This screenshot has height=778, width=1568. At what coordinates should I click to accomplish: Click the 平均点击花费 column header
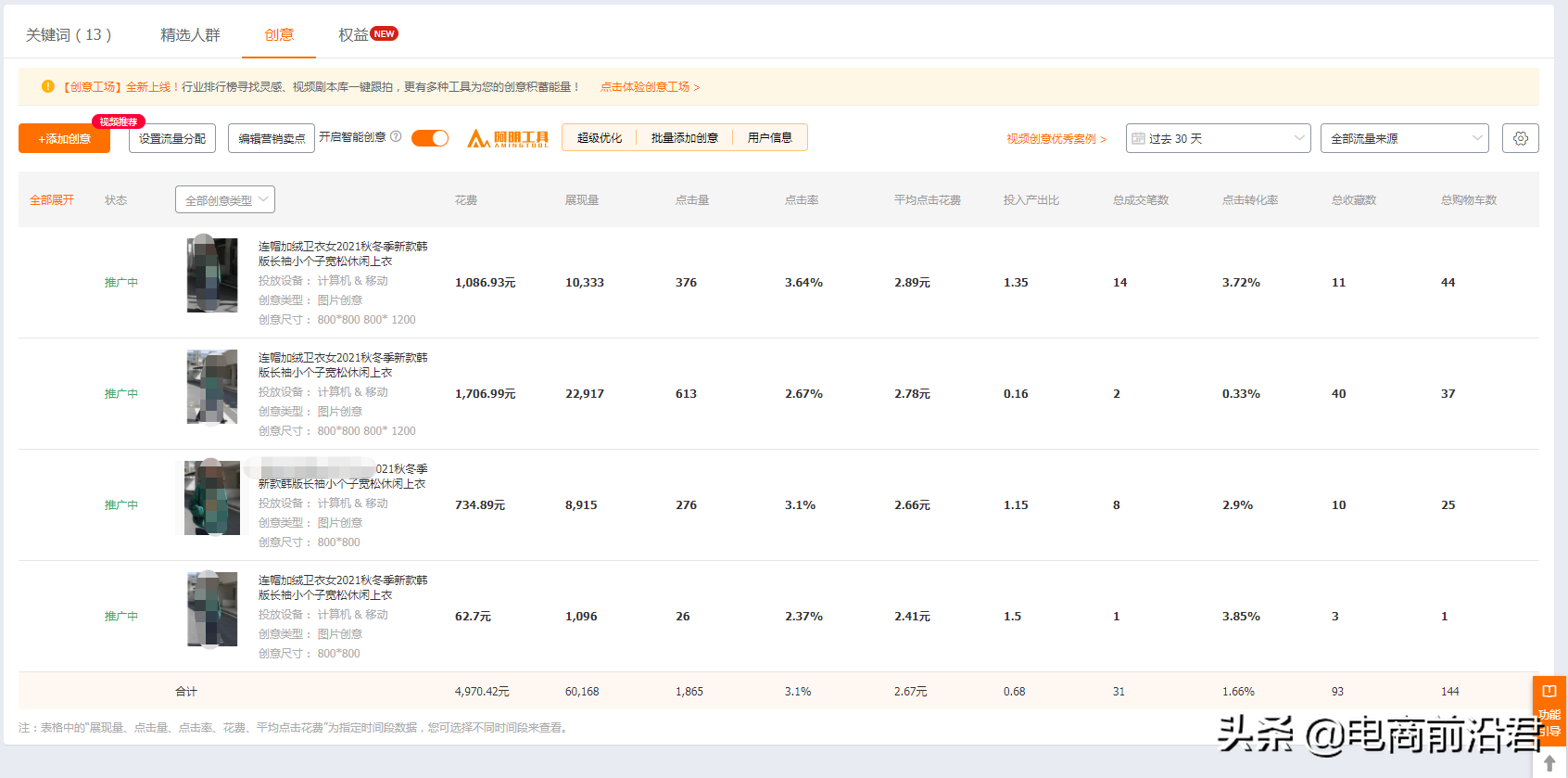pos(928,199)
